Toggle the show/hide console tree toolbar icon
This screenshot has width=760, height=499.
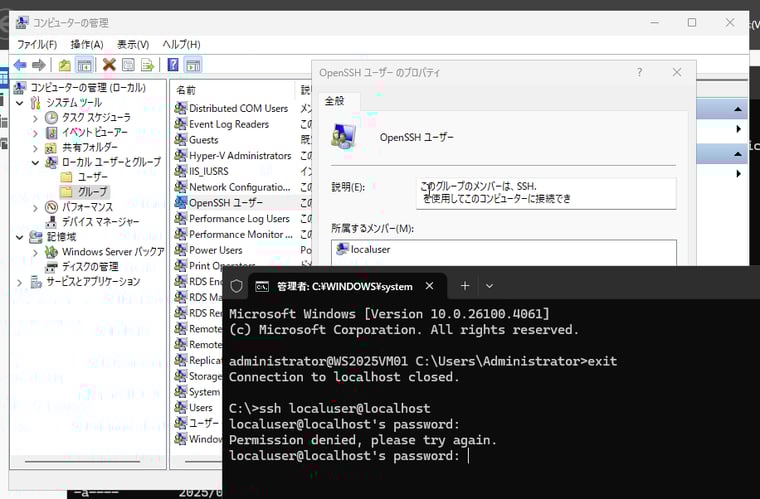click(x=84, y=64)
